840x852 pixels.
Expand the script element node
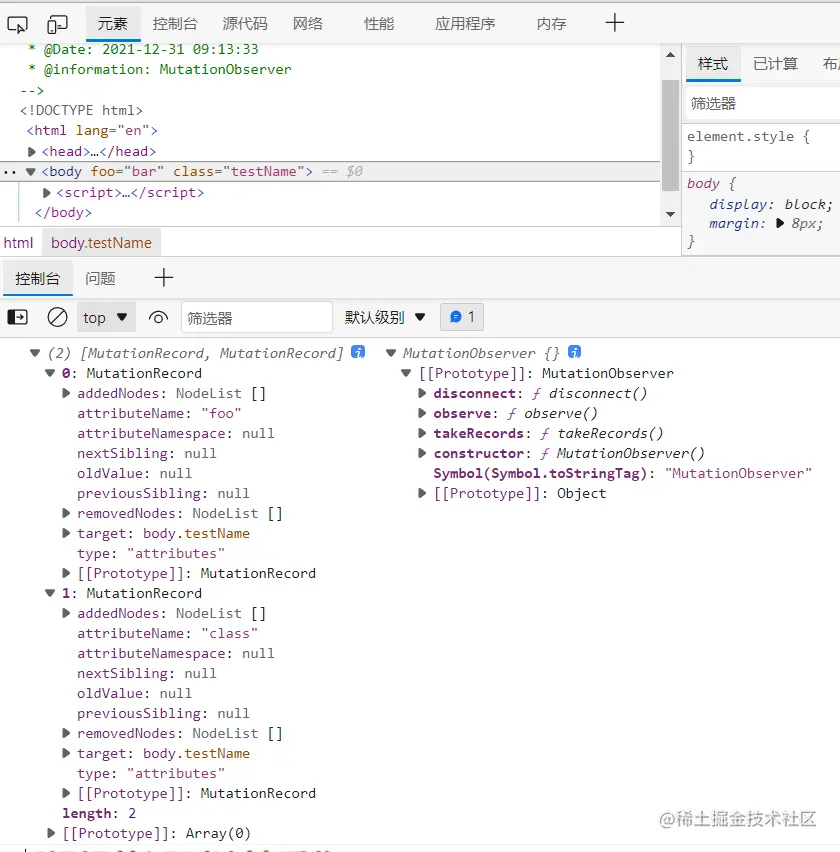pyautogui.click(x=46, y=192)
